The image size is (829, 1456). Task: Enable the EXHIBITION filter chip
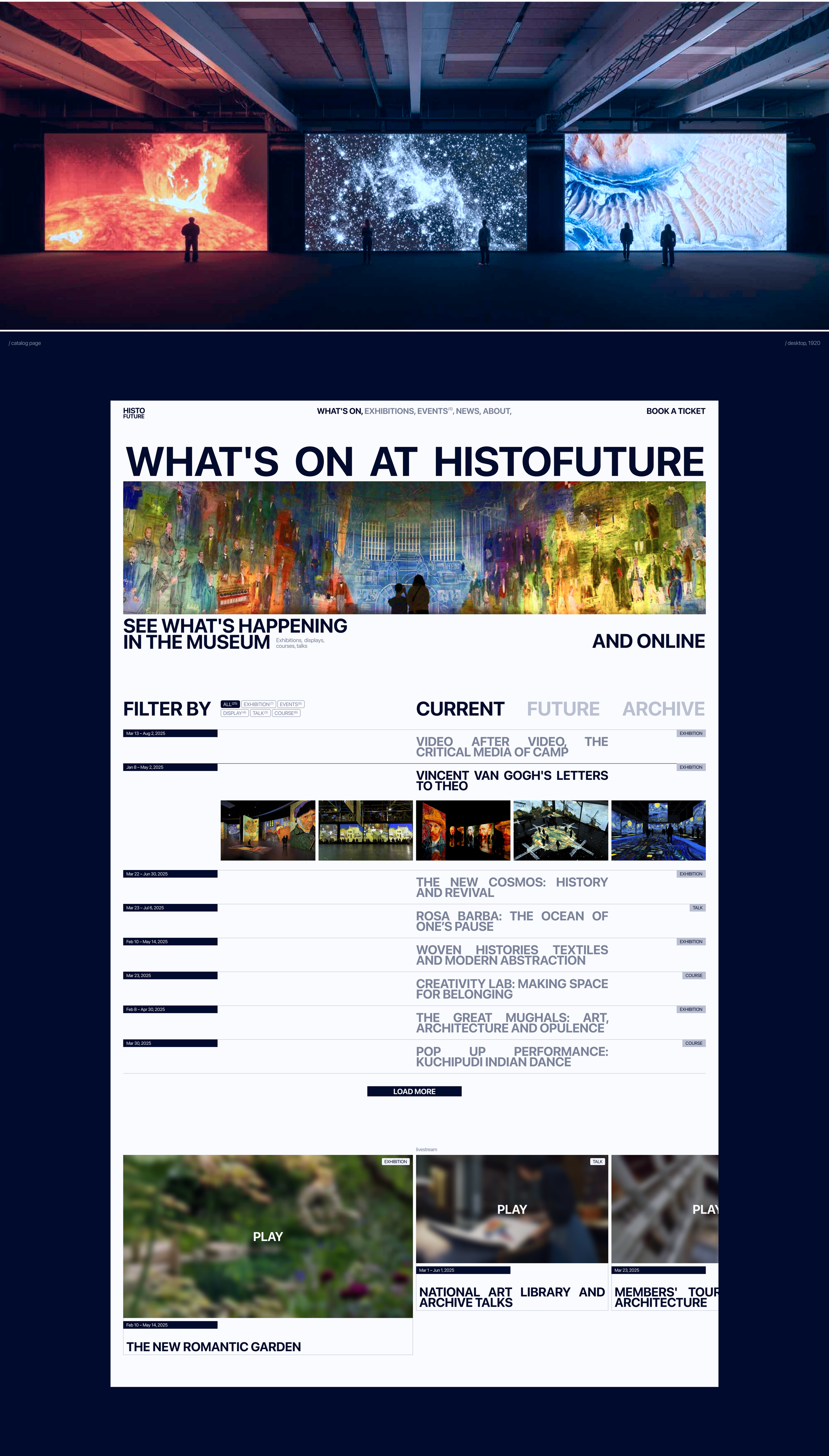point(259,704)
